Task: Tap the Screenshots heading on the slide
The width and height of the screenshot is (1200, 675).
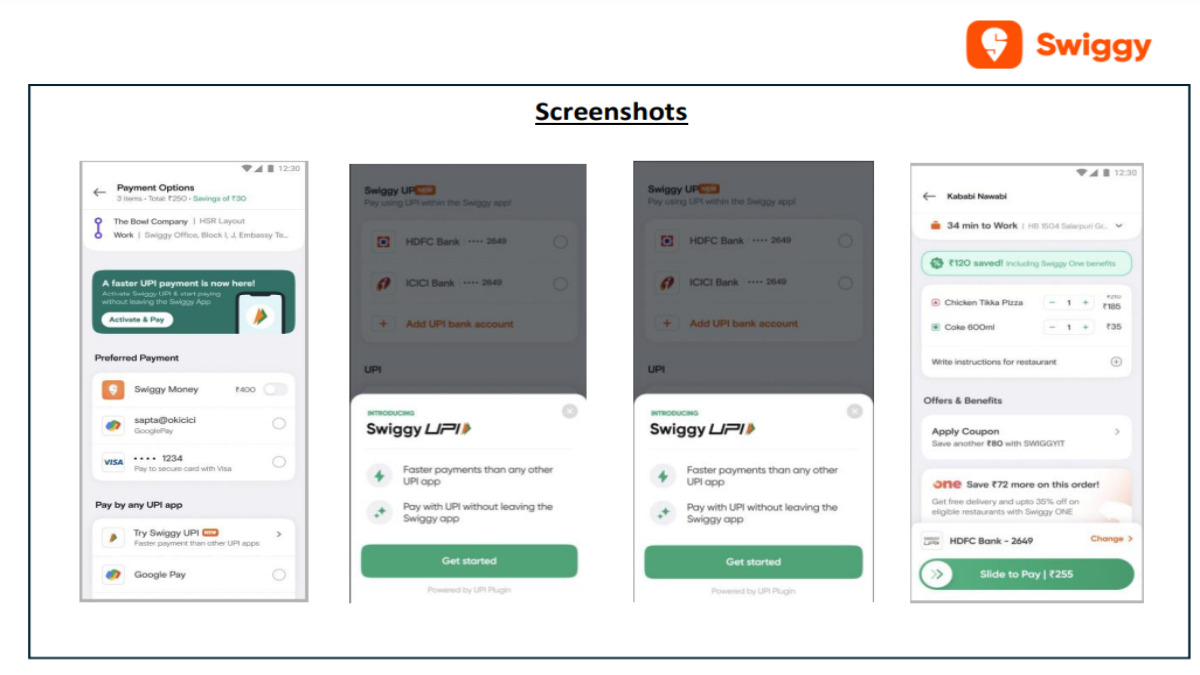Action: 611,112
